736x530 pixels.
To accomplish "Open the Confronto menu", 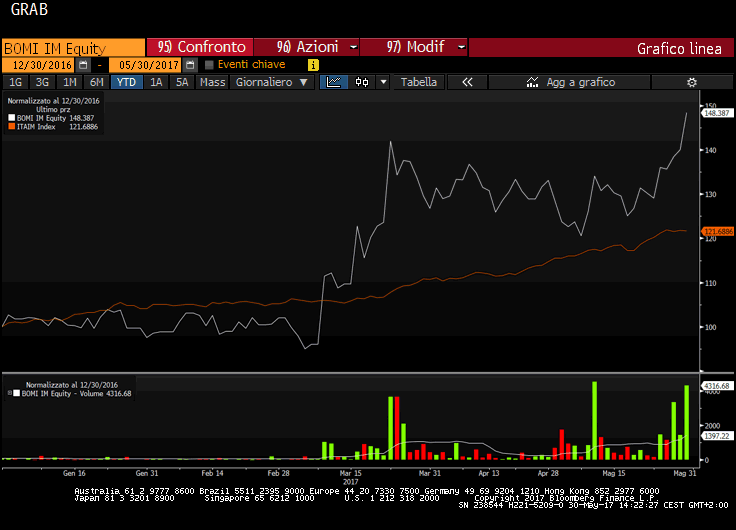I will click(x=201, y=47).
